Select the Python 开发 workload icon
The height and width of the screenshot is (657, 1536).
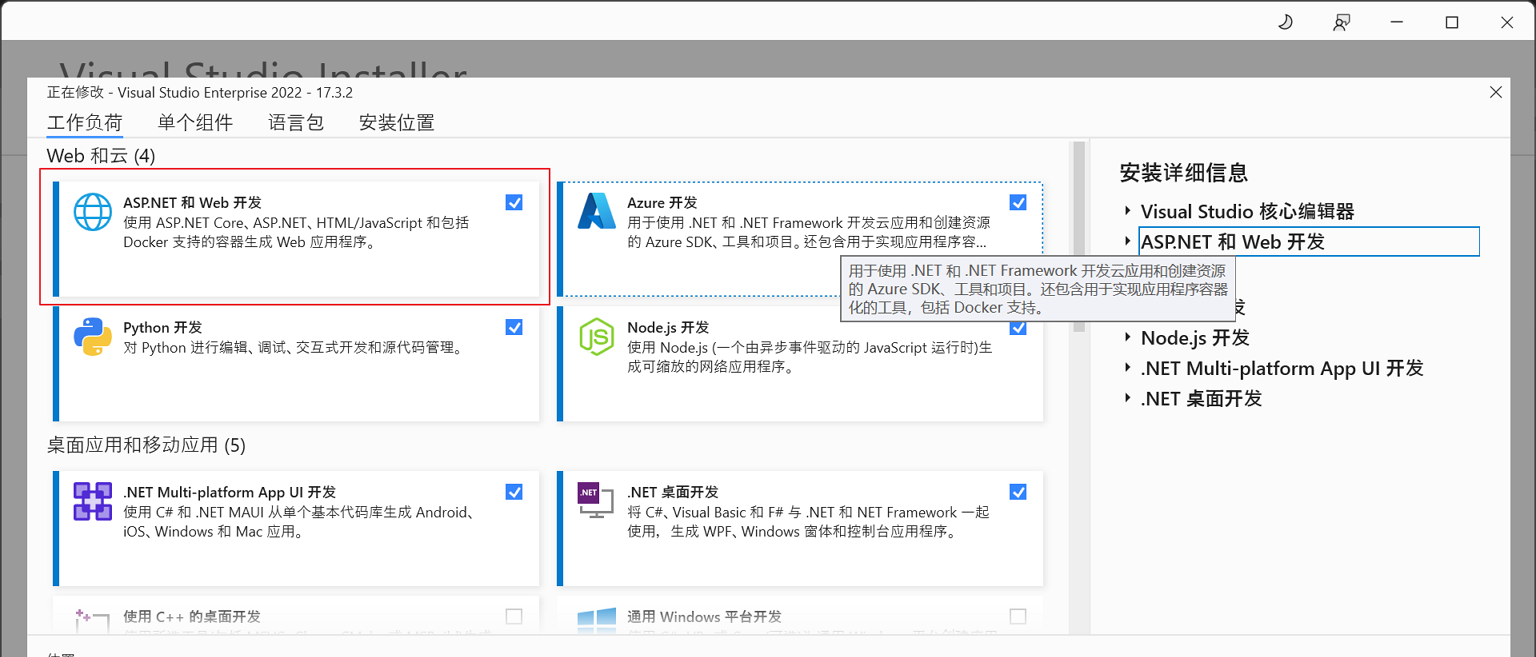point(92,337)
